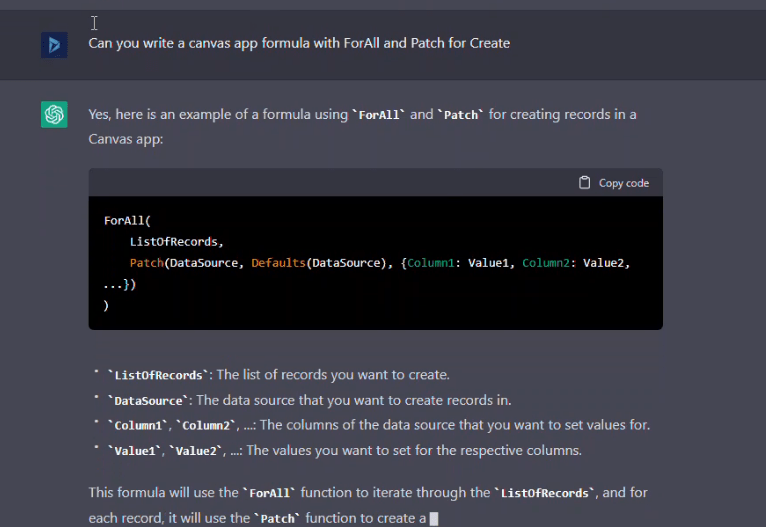This screenshot has width=766, height=527.
Task: Click the blue user avatar icon
Action: click(x=54, y=44)
